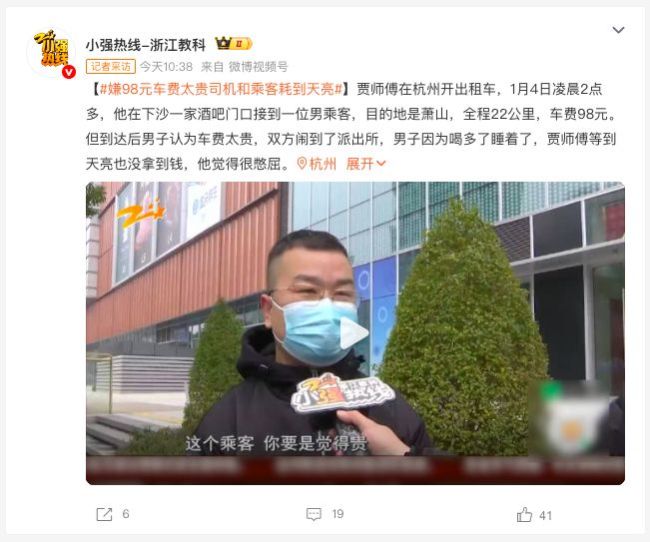Play the video with the play button
This screenshot has height=542, width=650.
pyautogui.click(x=354, y=333)
